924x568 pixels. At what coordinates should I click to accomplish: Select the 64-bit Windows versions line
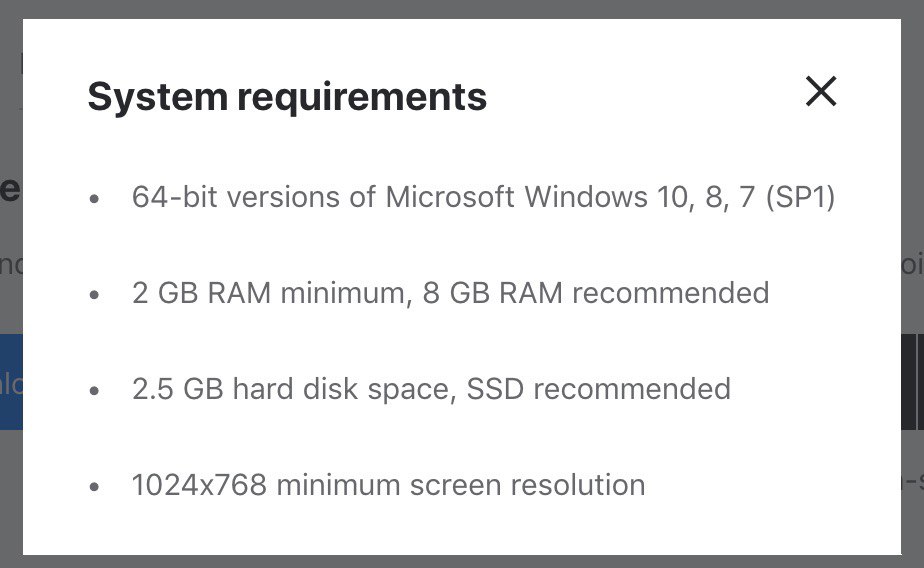pos(483,197)
